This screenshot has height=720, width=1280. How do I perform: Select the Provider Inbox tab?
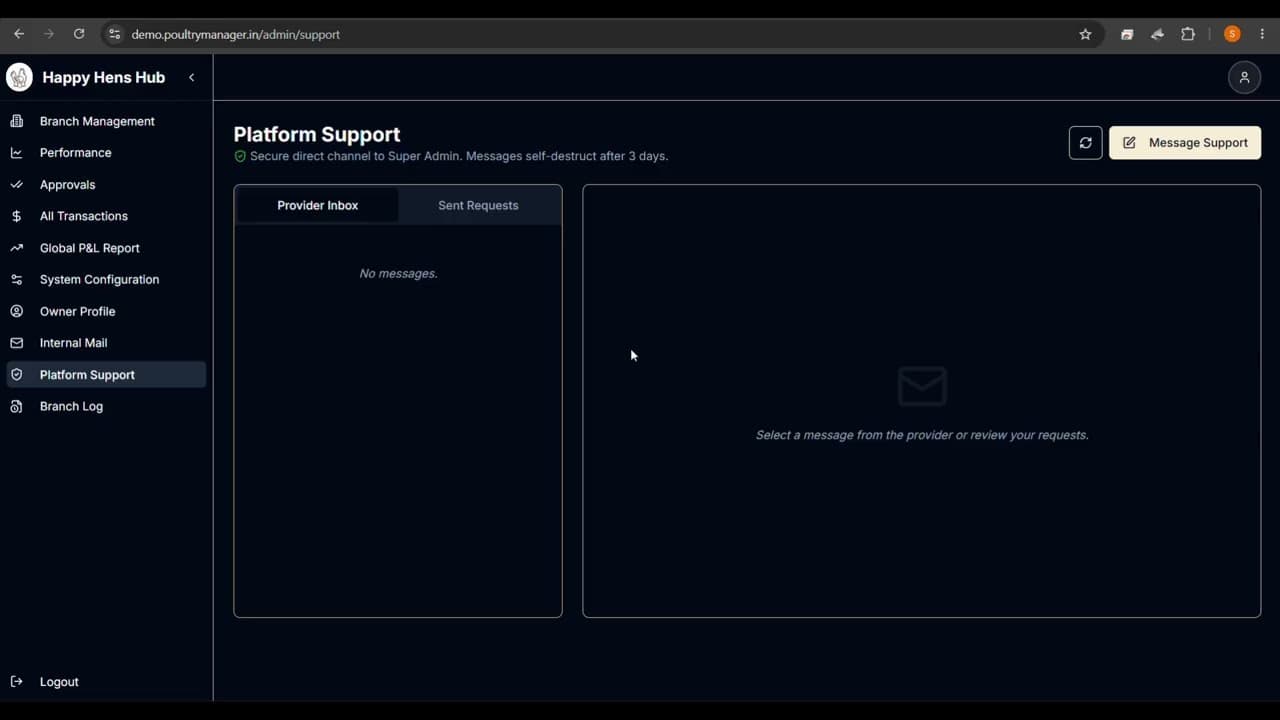pyautogui.click(x=317, y=205)
